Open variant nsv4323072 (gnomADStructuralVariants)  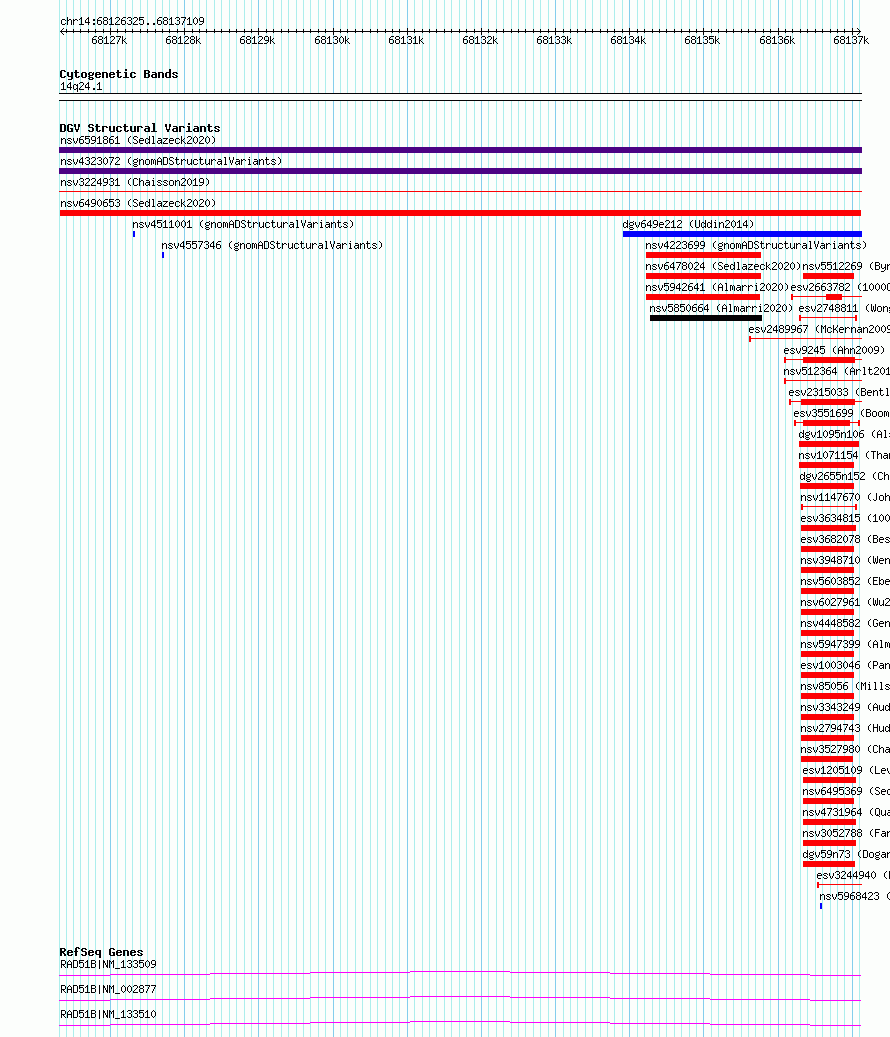pyautogui.click(x=171, y=161)
